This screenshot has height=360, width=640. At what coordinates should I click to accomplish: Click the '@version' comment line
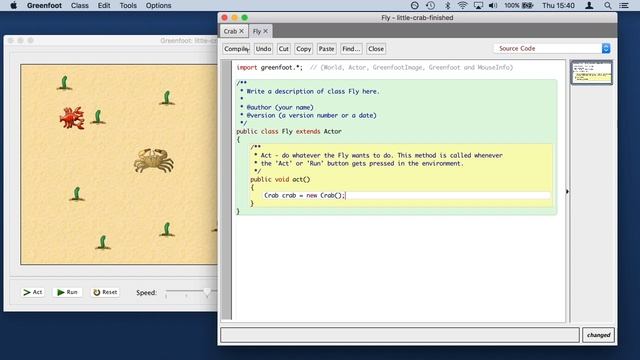311,116
